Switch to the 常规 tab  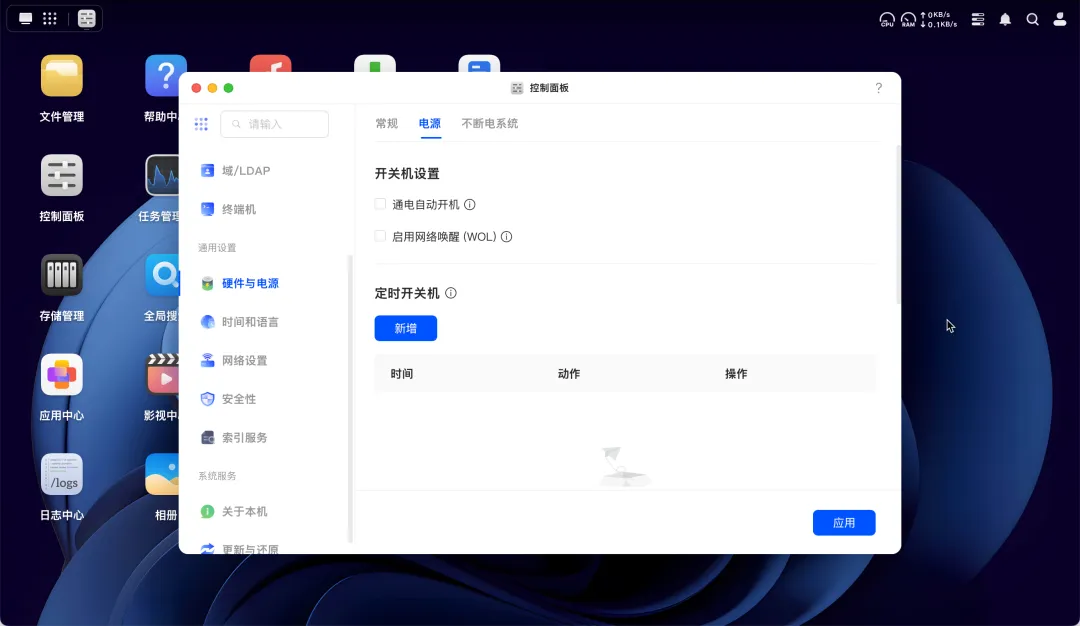pyautogui.click(x=386, y=124)
